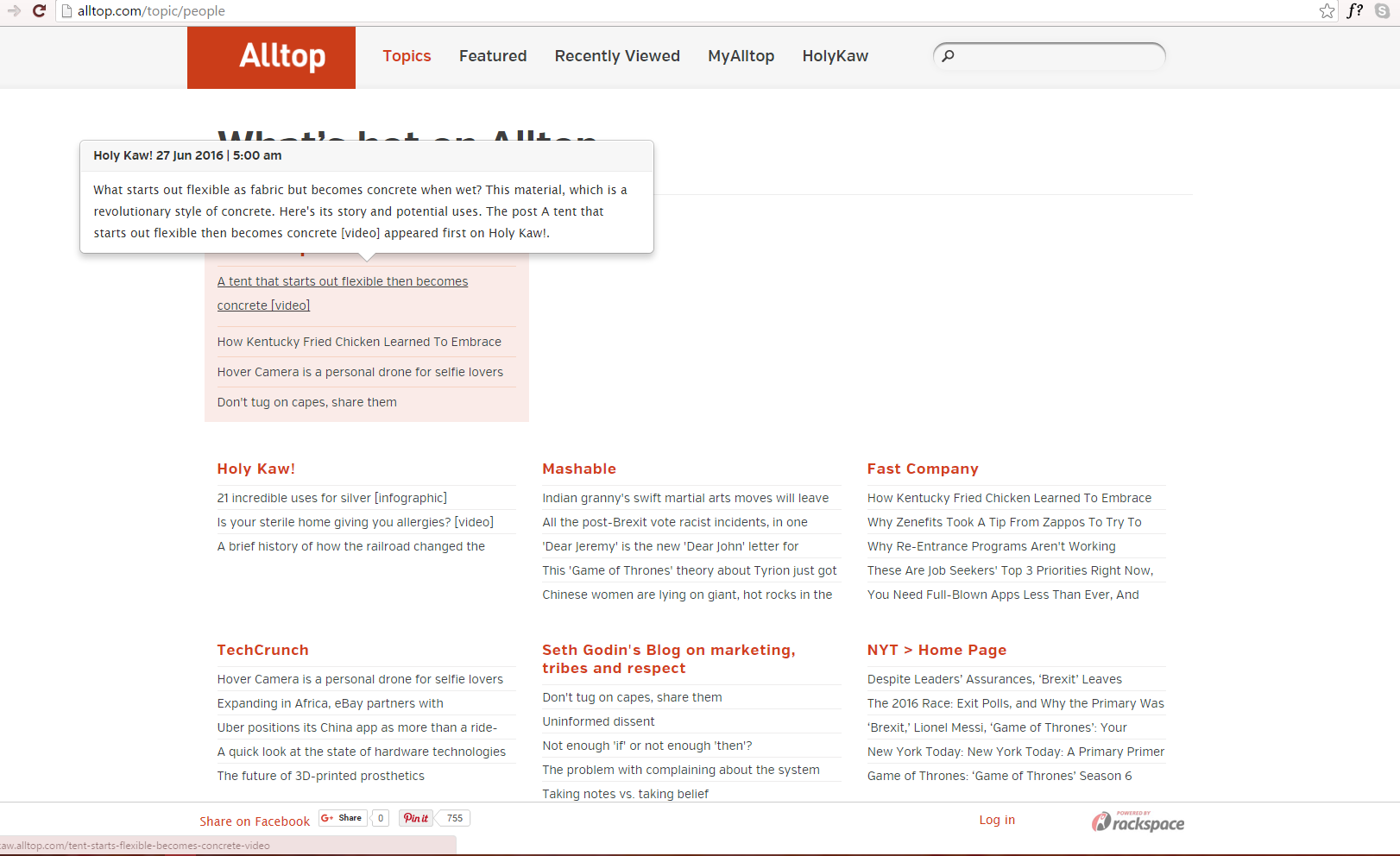Open the Skype extension icon
The width and height of the screenshot is (1400, 856).
[x=1382, y=11]
